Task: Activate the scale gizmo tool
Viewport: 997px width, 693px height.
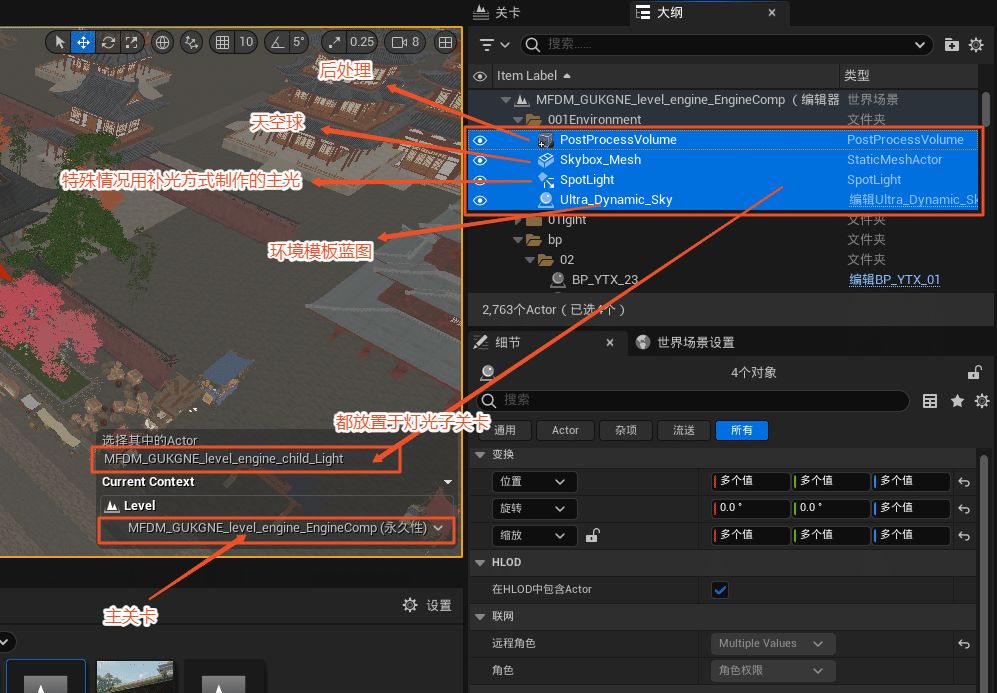Action: pyautogui.click(x=132, y=42)
